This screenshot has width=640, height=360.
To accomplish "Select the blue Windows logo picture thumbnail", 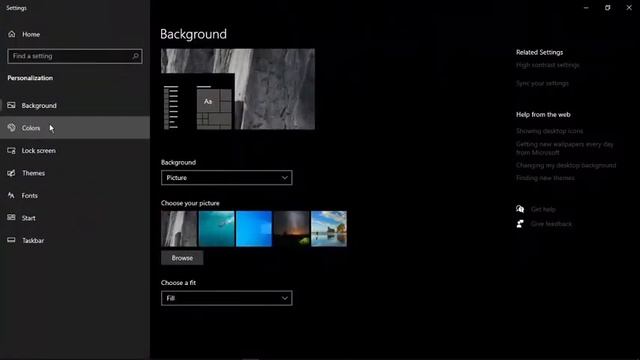I will [x=254, y=229].
